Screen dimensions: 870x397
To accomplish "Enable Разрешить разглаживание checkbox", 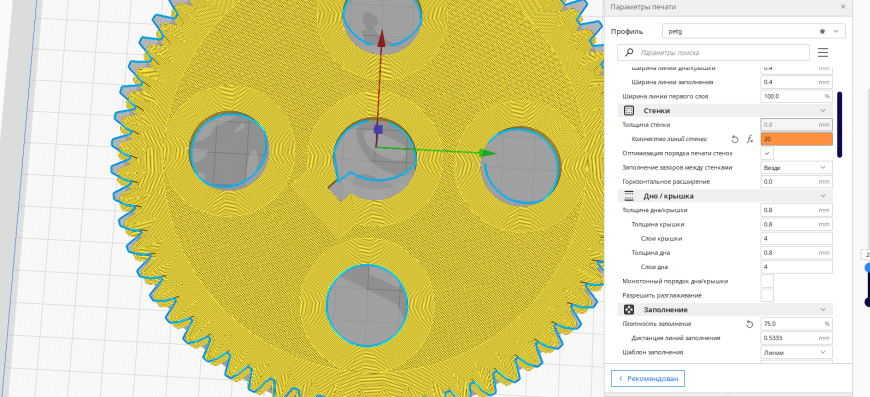I will click(x=767, y=296).
